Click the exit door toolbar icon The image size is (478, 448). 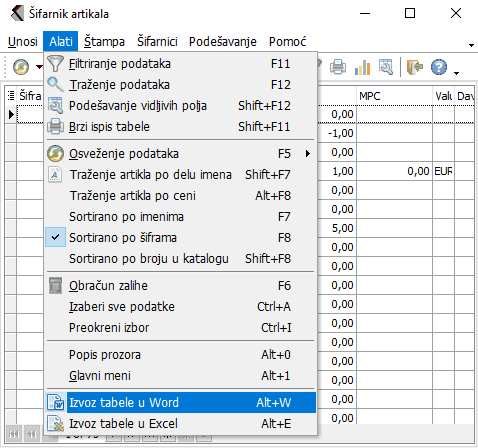click(414, 67)
